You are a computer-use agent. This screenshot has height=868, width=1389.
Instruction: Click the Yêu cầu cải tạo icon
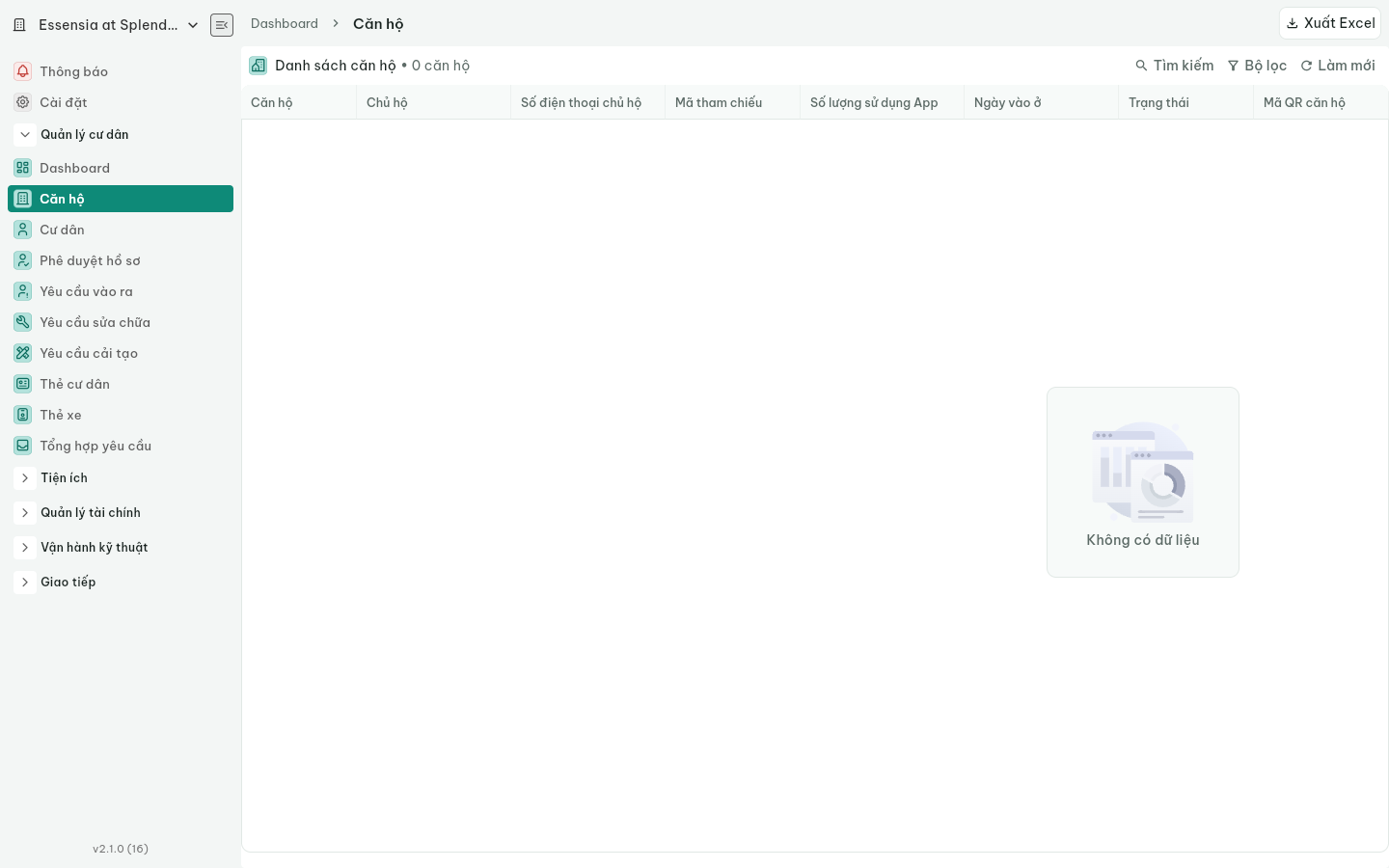23,353
